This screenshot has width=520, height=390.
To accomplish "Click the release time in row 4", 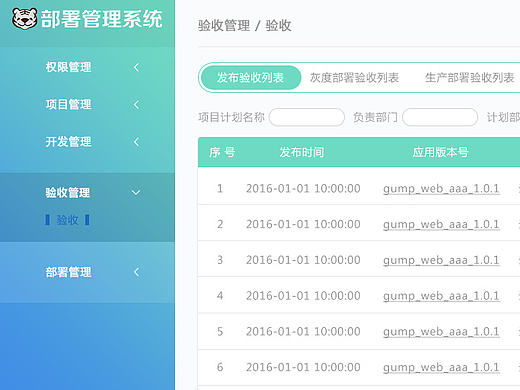I will coord(303,296).
